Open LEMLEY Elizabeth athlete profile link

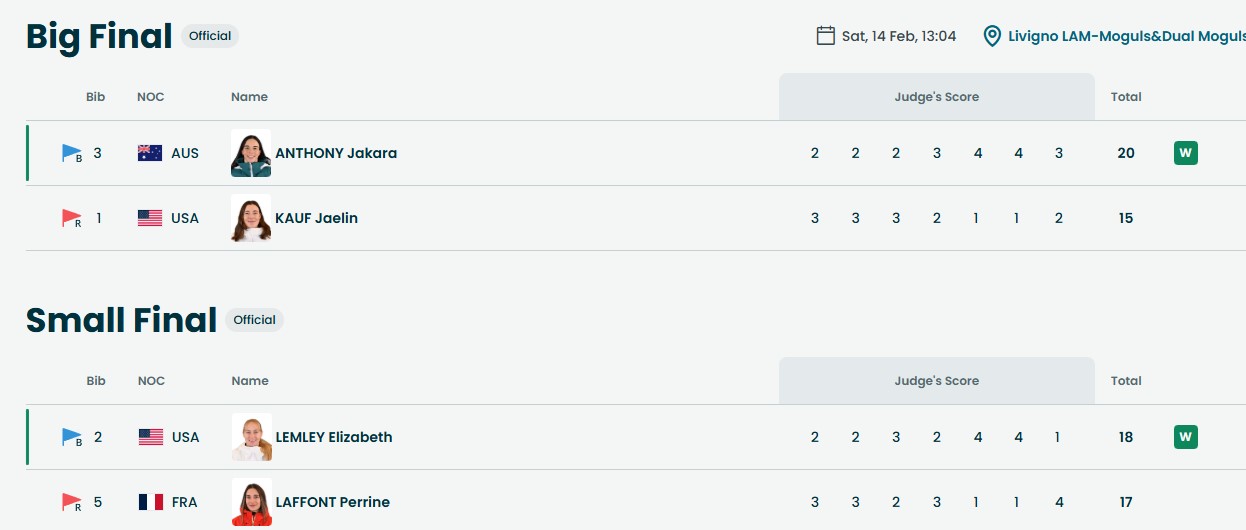tap(334, 437)
